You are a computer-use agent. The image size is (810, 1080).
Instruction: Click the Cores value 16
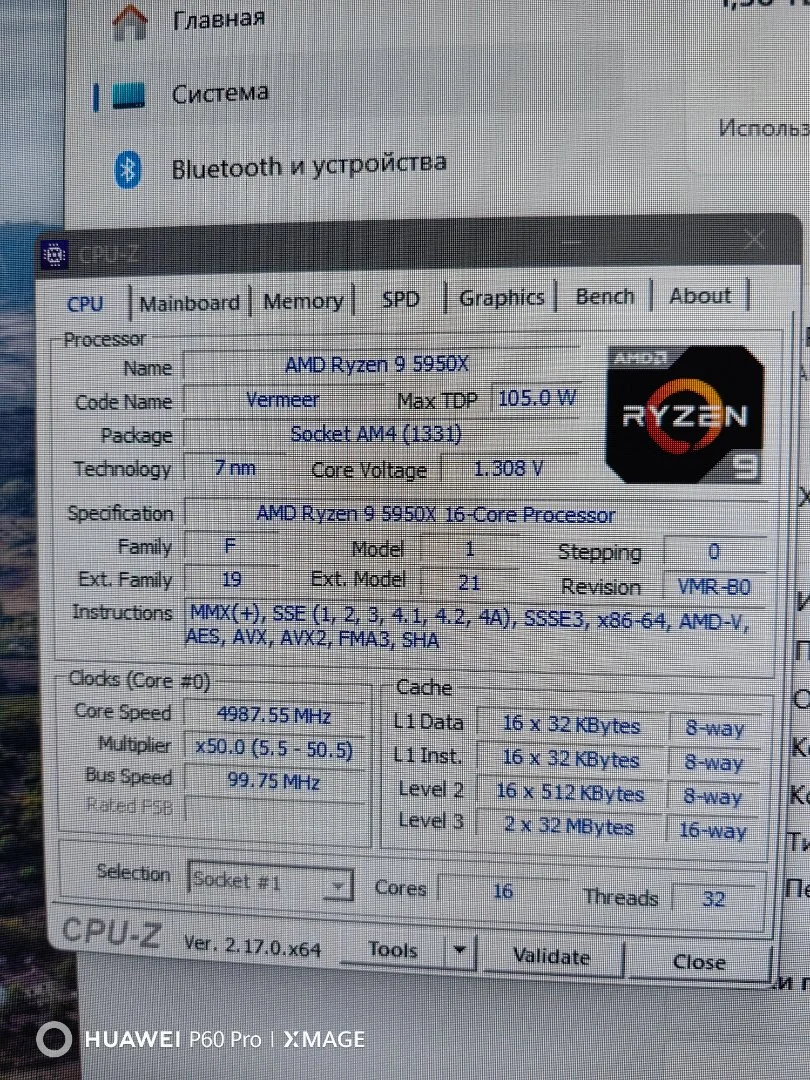click(x=503, y=891)
